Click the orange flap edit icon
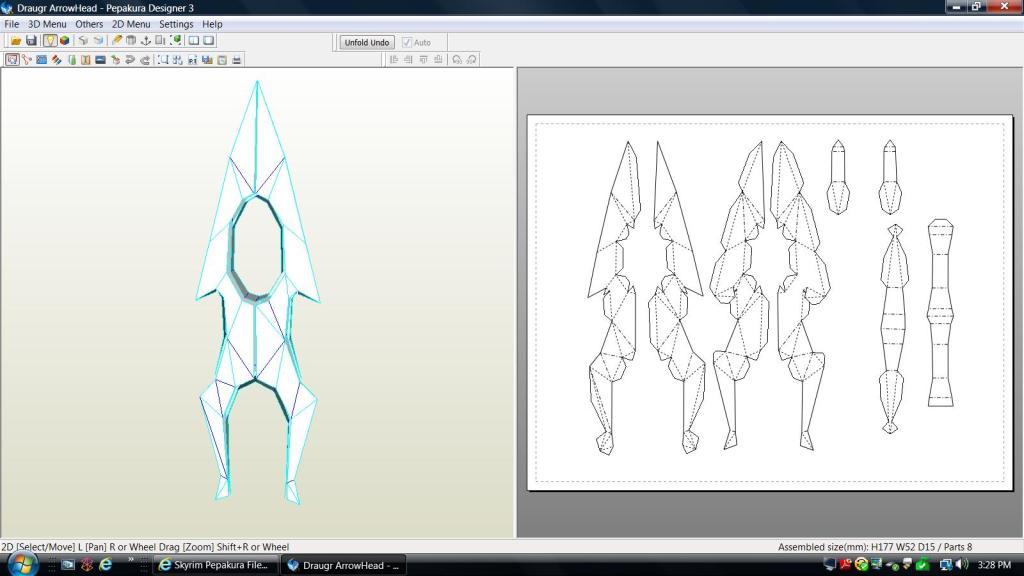 [86, 59]
